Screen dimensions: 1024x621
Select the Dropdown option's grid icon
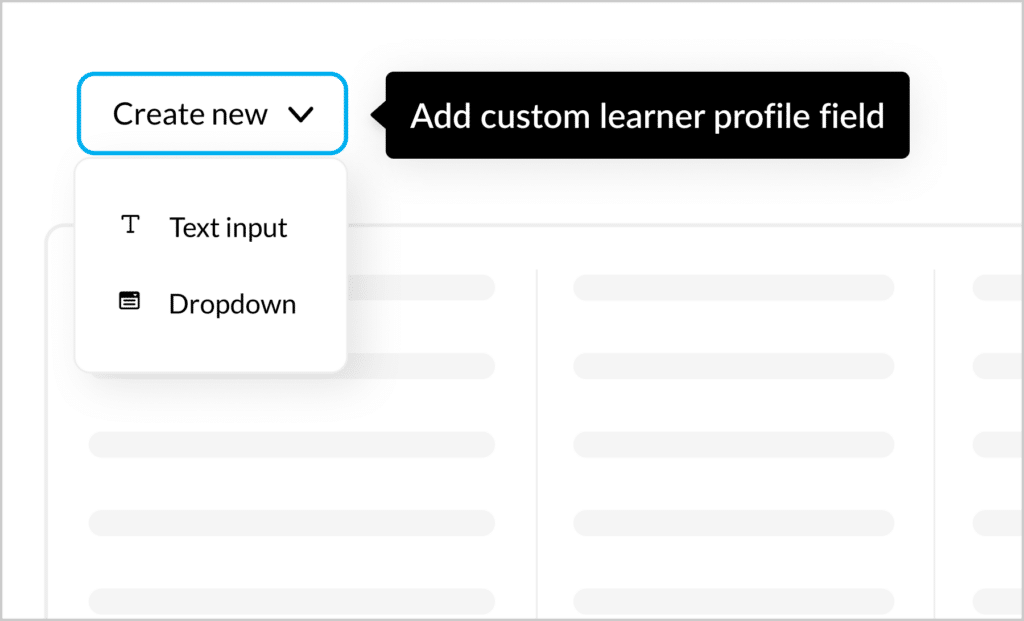[x=131, y=302]
